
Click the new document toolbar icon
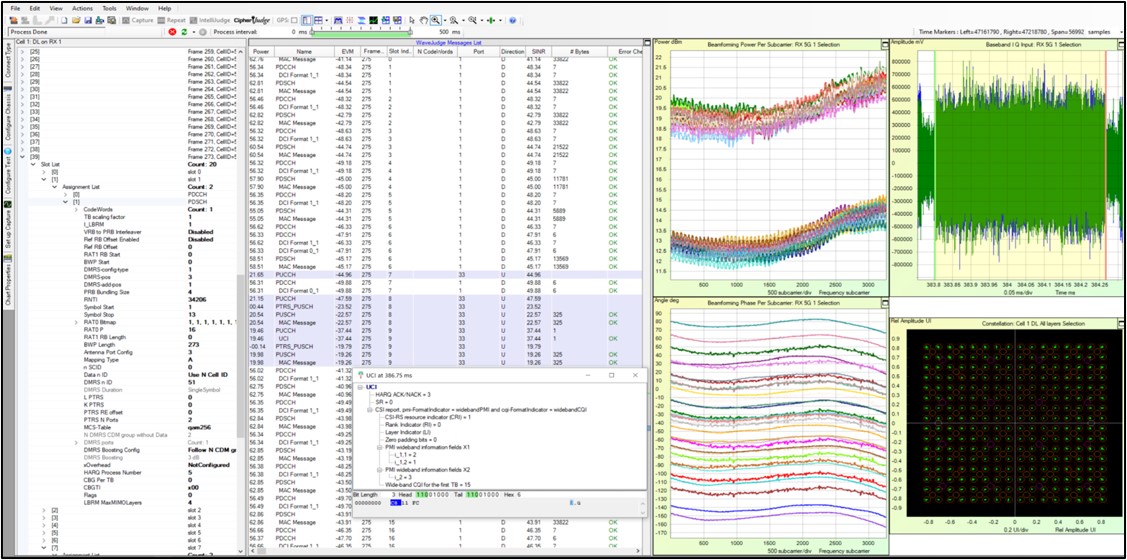click(x=64, y=20)
